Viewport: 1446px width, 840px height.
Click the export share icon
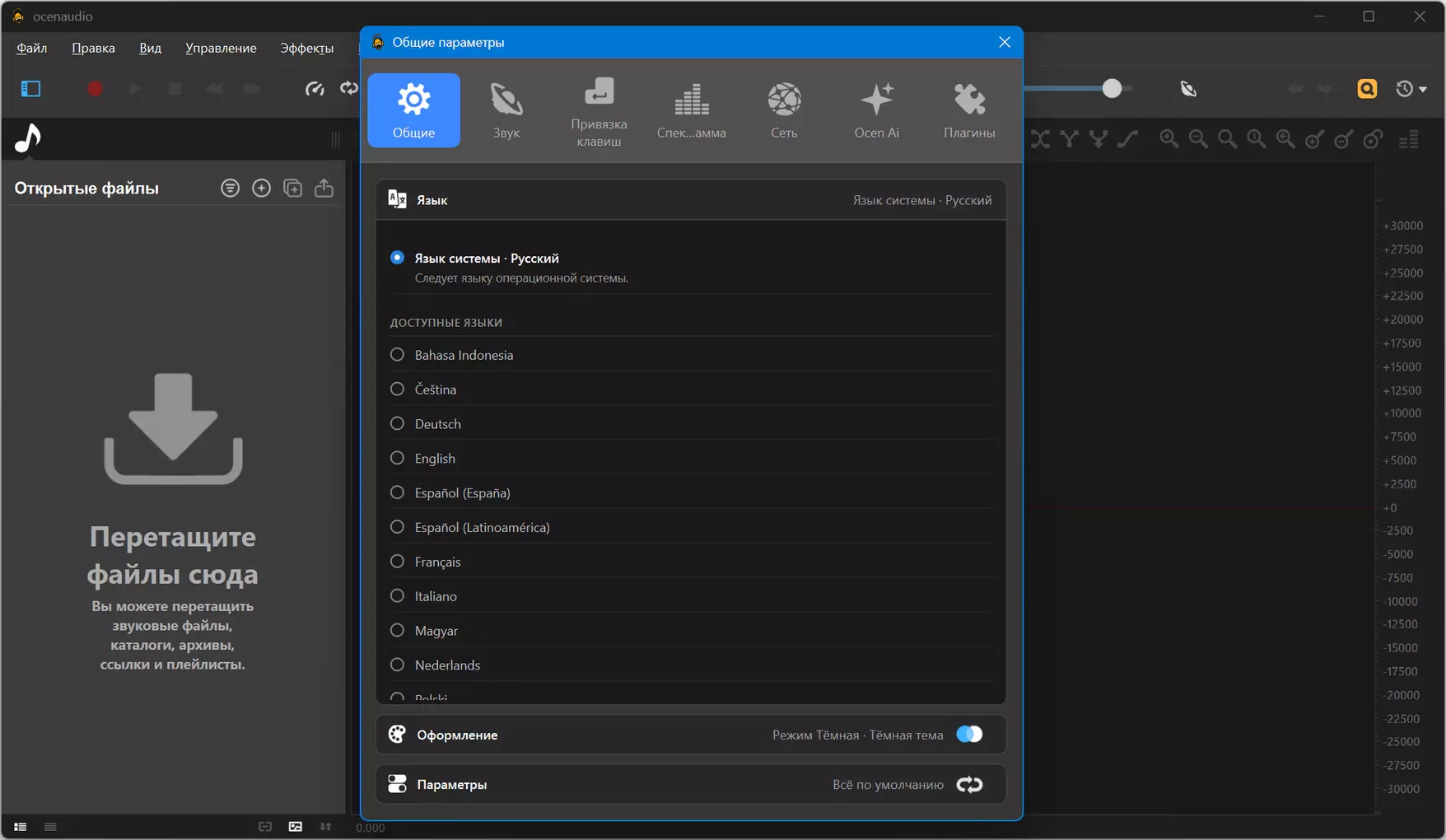(324, 188)
